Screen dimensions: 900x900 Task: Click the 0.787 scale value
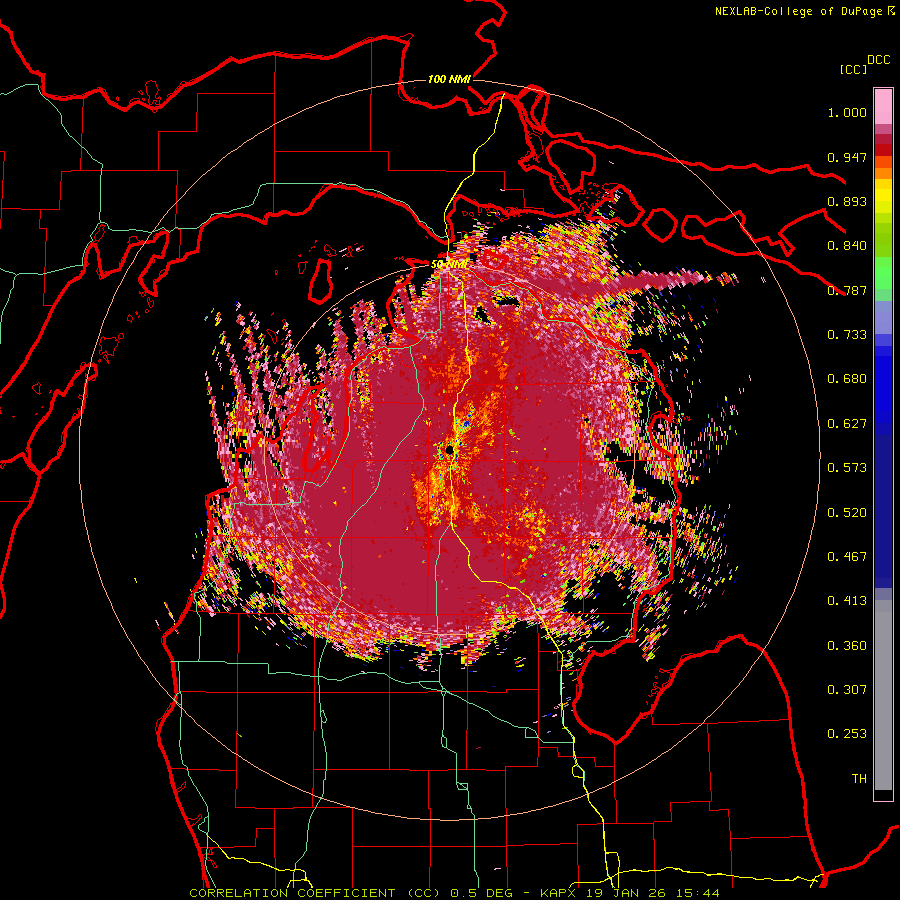click(847, 290)
